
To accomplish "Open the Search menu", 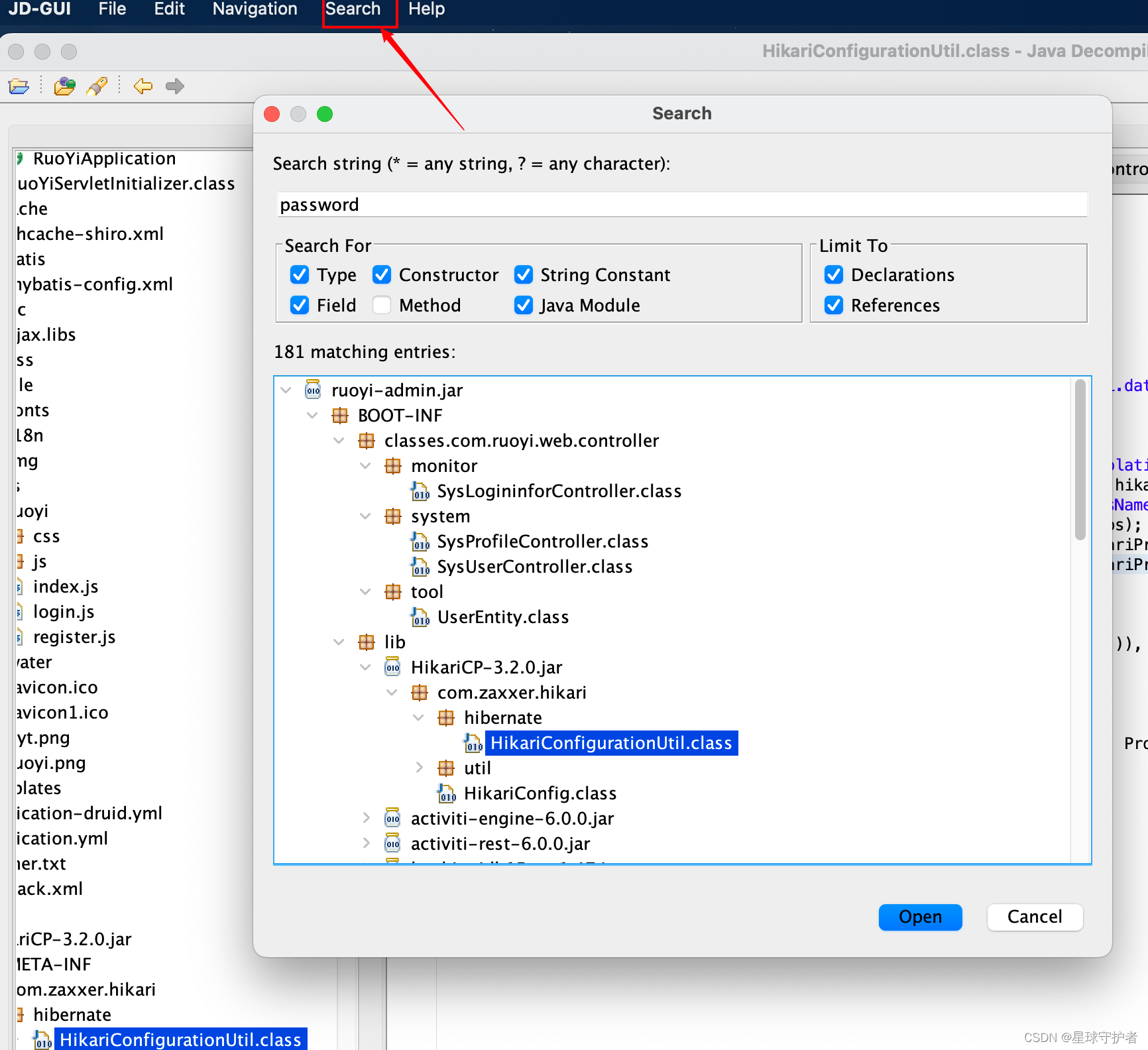I will (353, 9).
